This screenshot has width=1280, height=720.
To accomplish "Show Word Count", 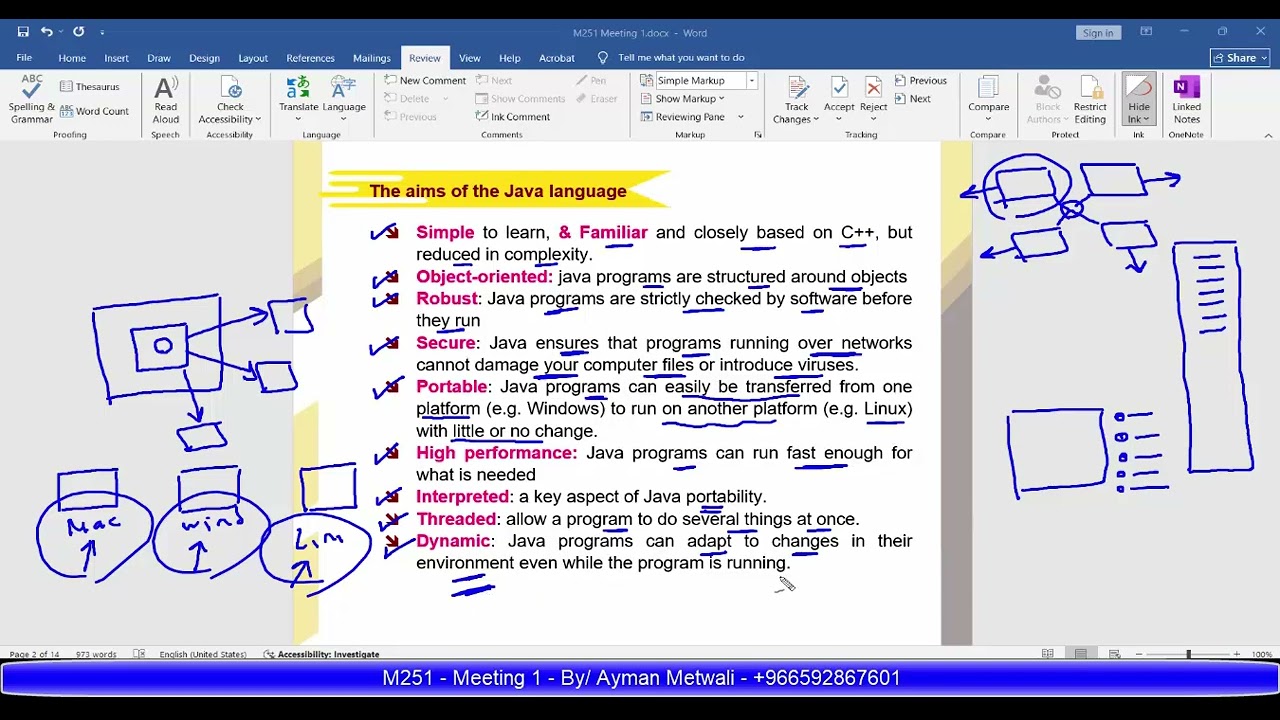I will coord(94,111).
